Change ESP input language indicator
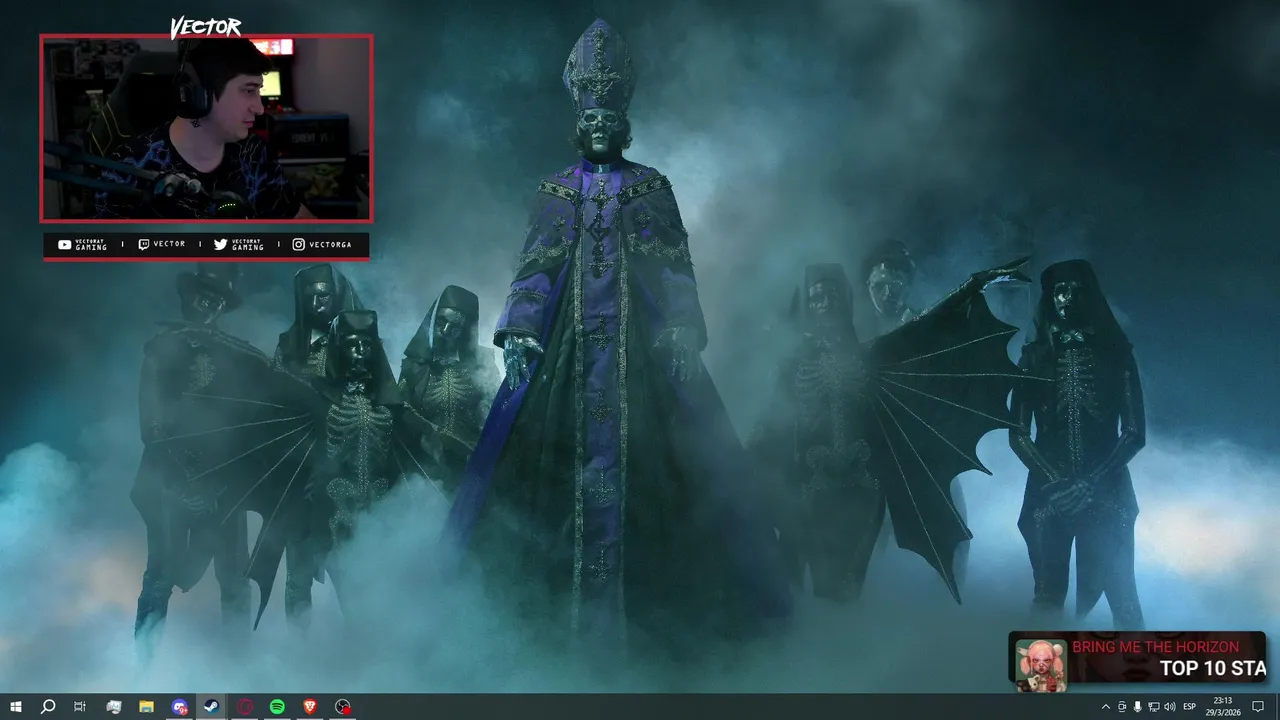 (1190, 707)
